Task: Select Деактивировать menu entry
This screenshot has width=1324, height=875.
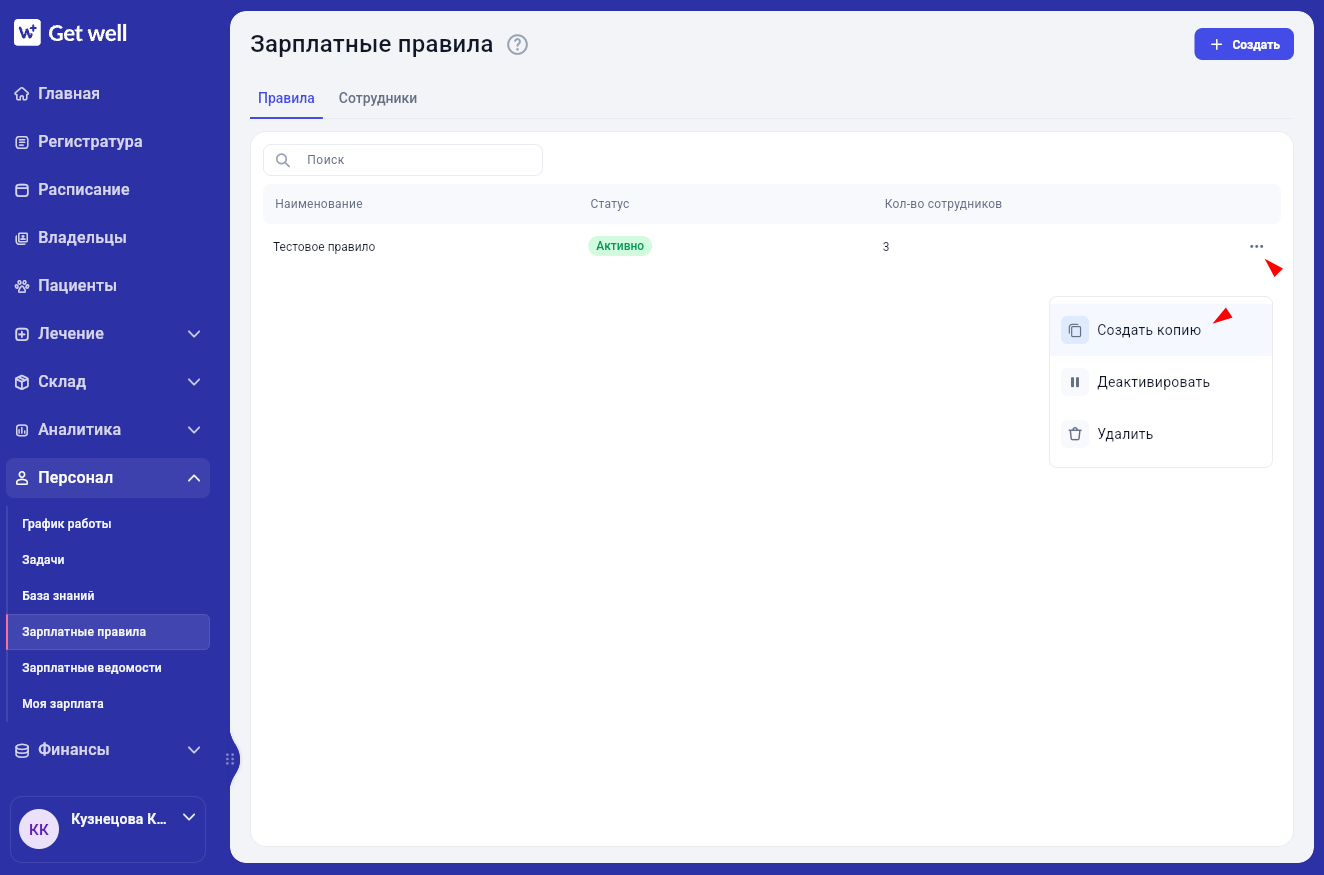Action: click(x=1161, y=382)
